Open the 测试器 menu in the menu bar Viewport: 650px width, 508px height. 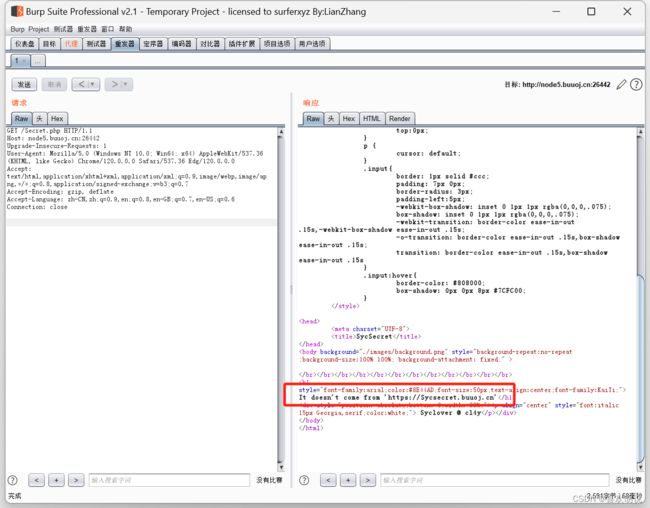tap(63, 29)
